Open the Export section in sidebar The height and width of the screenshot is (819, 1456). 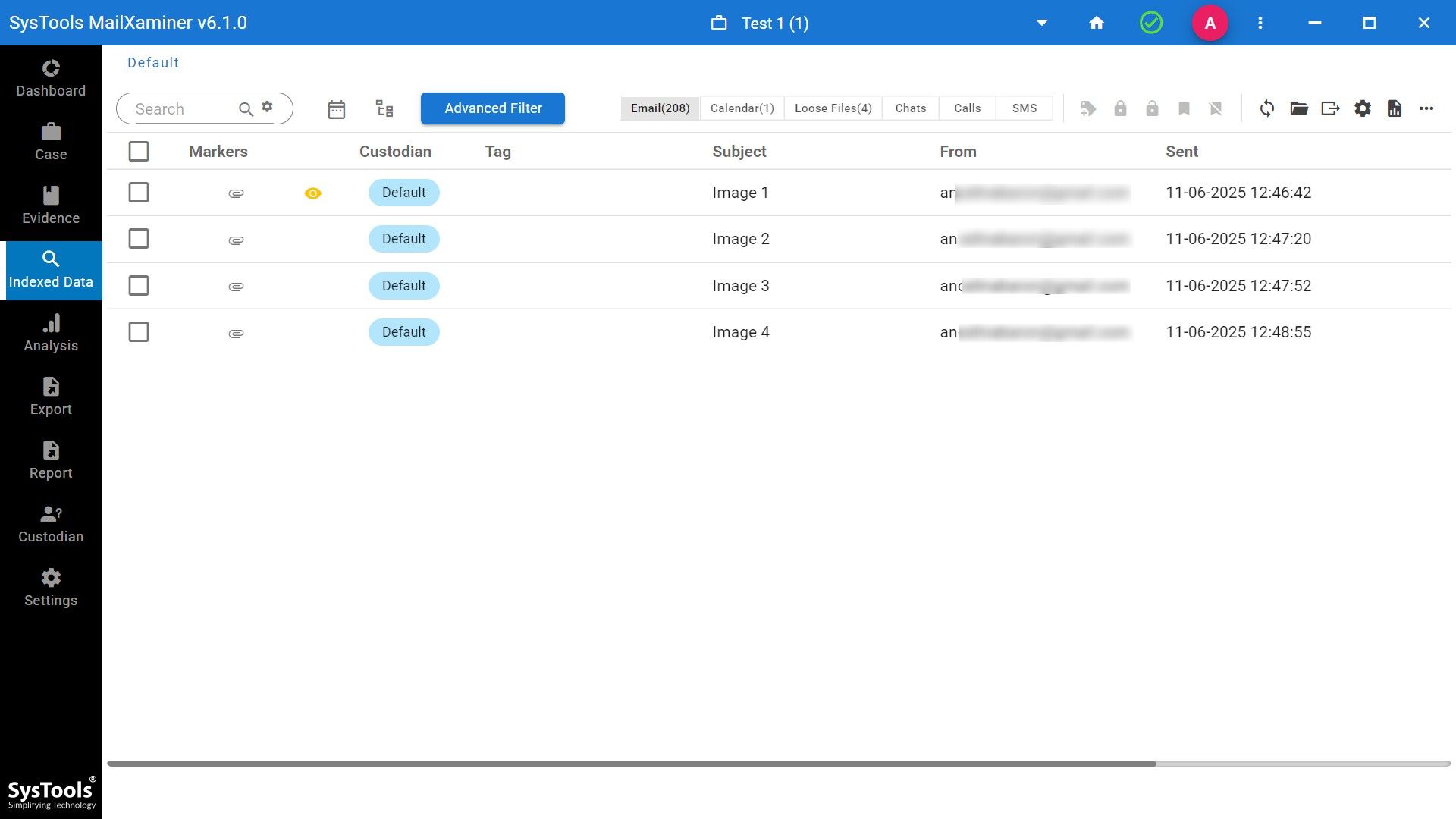[51, 397]
